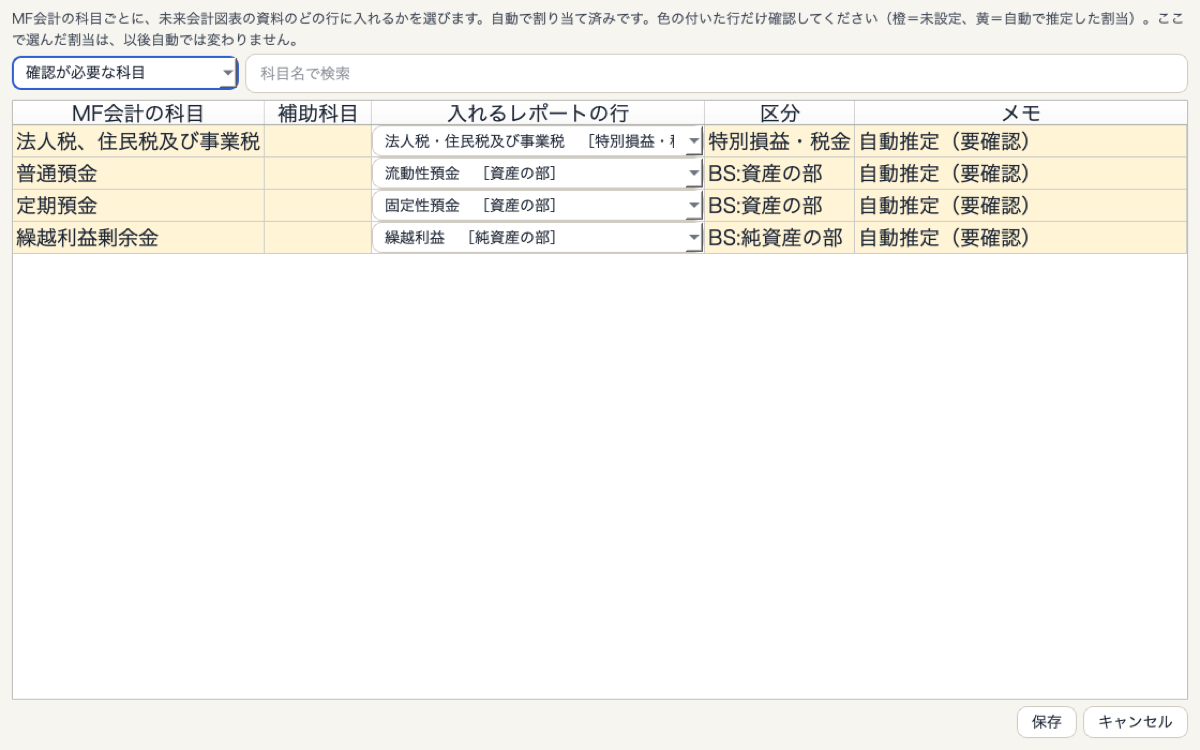Viewport: 1200px width, 750px height.
Task: Click the メモ column header
Action: click(x=1021, y=113)
